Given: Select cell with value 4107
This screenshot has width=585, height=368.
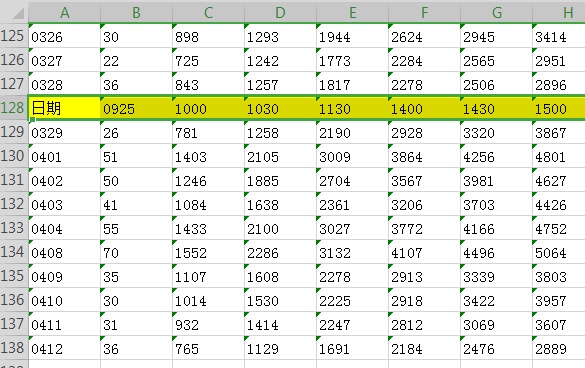Looking at the screenshot, I should pyautogui.click(x=425, y=252).
